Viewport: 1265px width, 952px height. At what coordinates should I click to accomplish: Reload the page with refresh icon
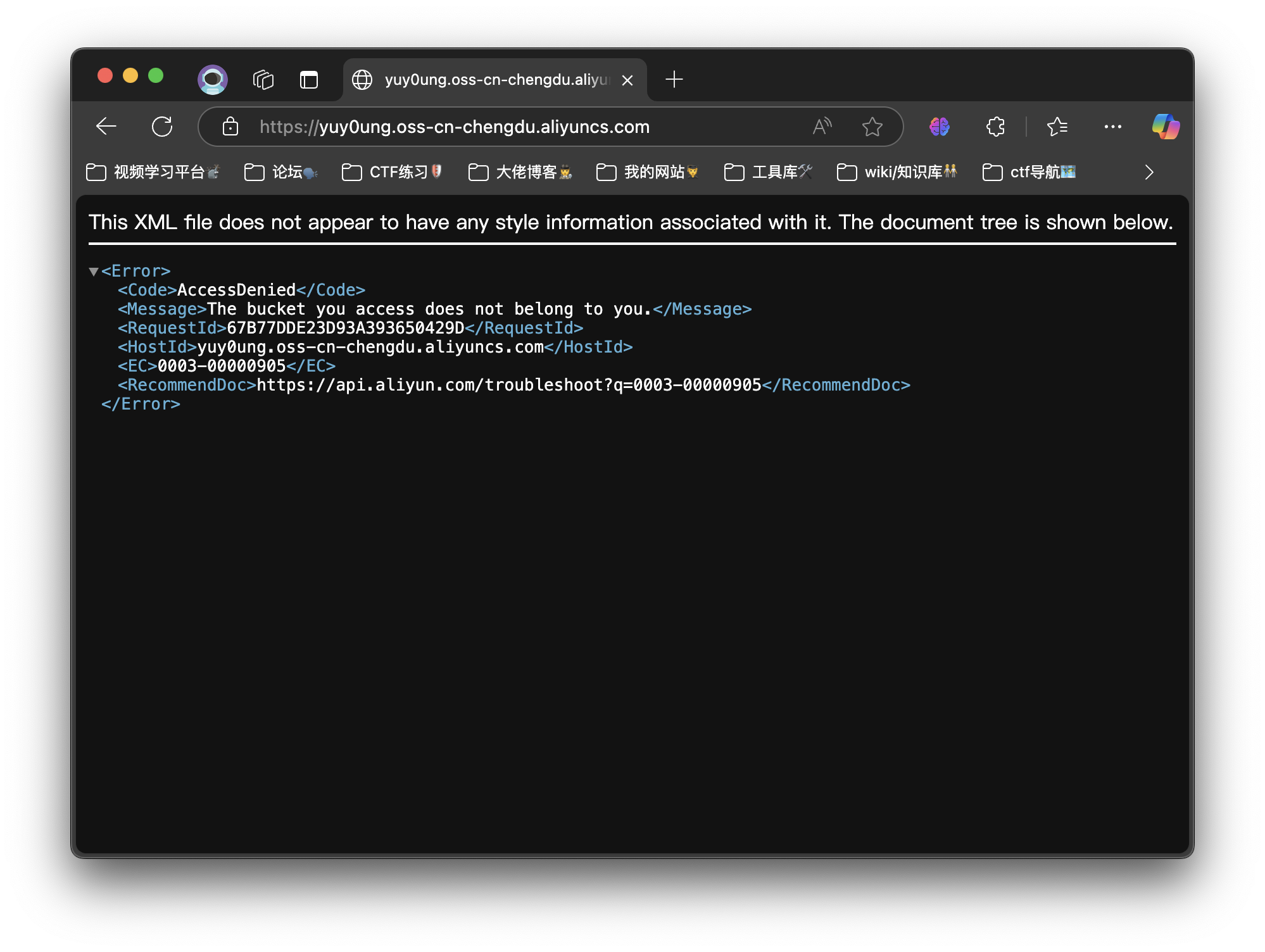[162, 127]
